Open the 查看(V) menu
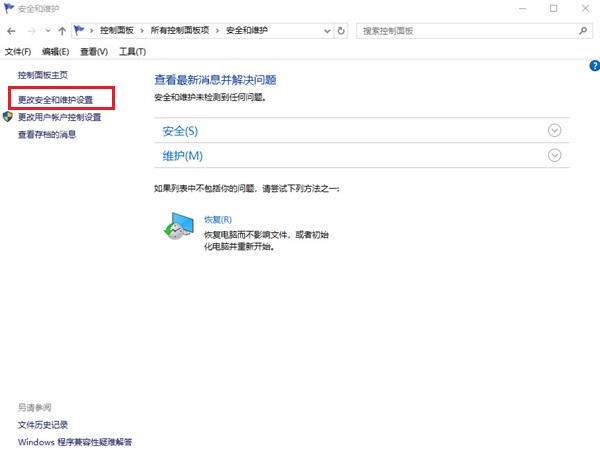This screenshot has width=600, height=459. (94, 52)
